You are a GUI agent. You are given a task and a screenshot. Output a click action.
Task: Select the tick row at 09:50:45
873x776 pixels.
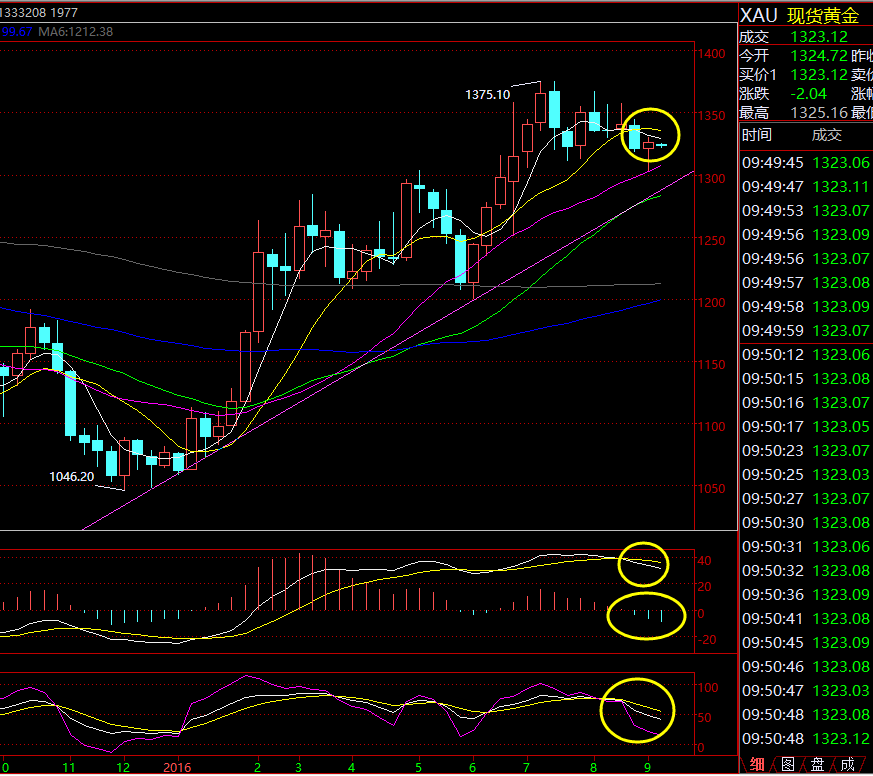(x=806, y=642)
